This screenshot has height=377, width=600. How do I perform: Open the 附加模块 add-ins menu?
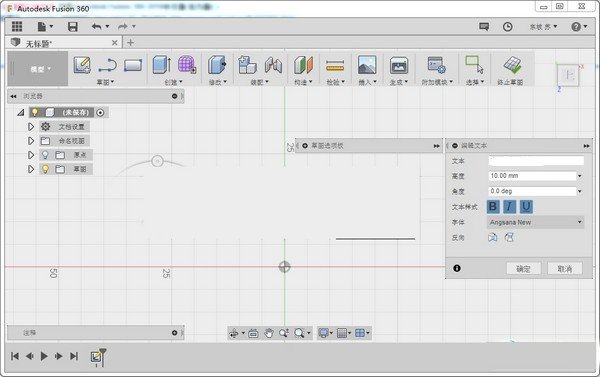(437, 82)
